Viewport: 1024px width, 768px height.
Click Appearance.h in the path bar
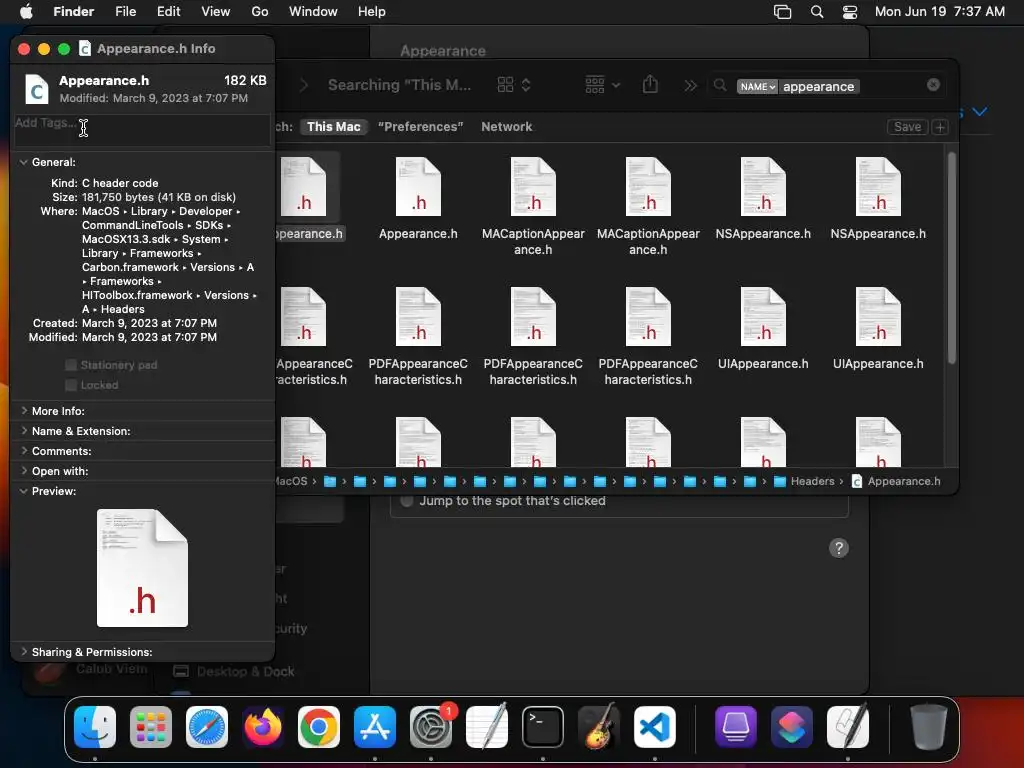coord(896,481)
